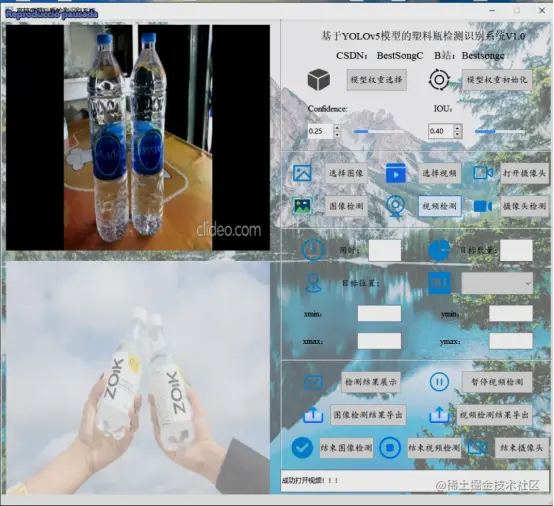Increase the IOU spinbox value
Screen dimensions: 554x506
(458, 128)
